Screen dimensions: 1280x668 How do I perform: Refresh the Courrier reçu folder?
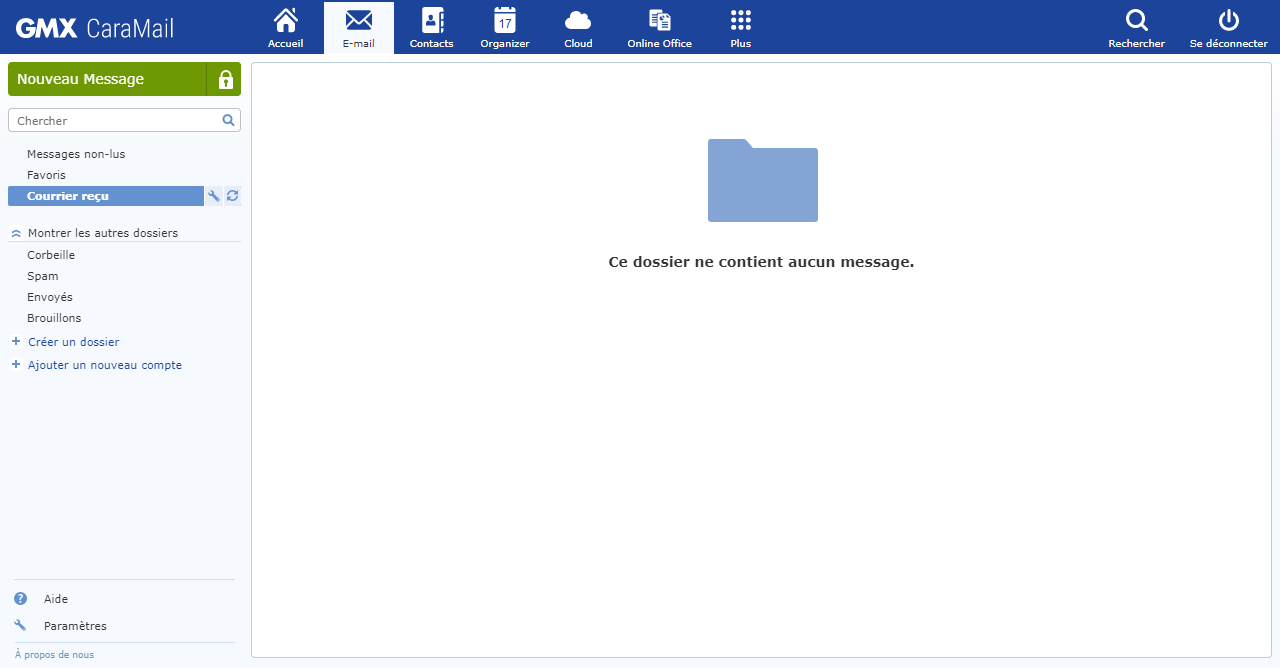pyautogui.click(x=232, y=195)
